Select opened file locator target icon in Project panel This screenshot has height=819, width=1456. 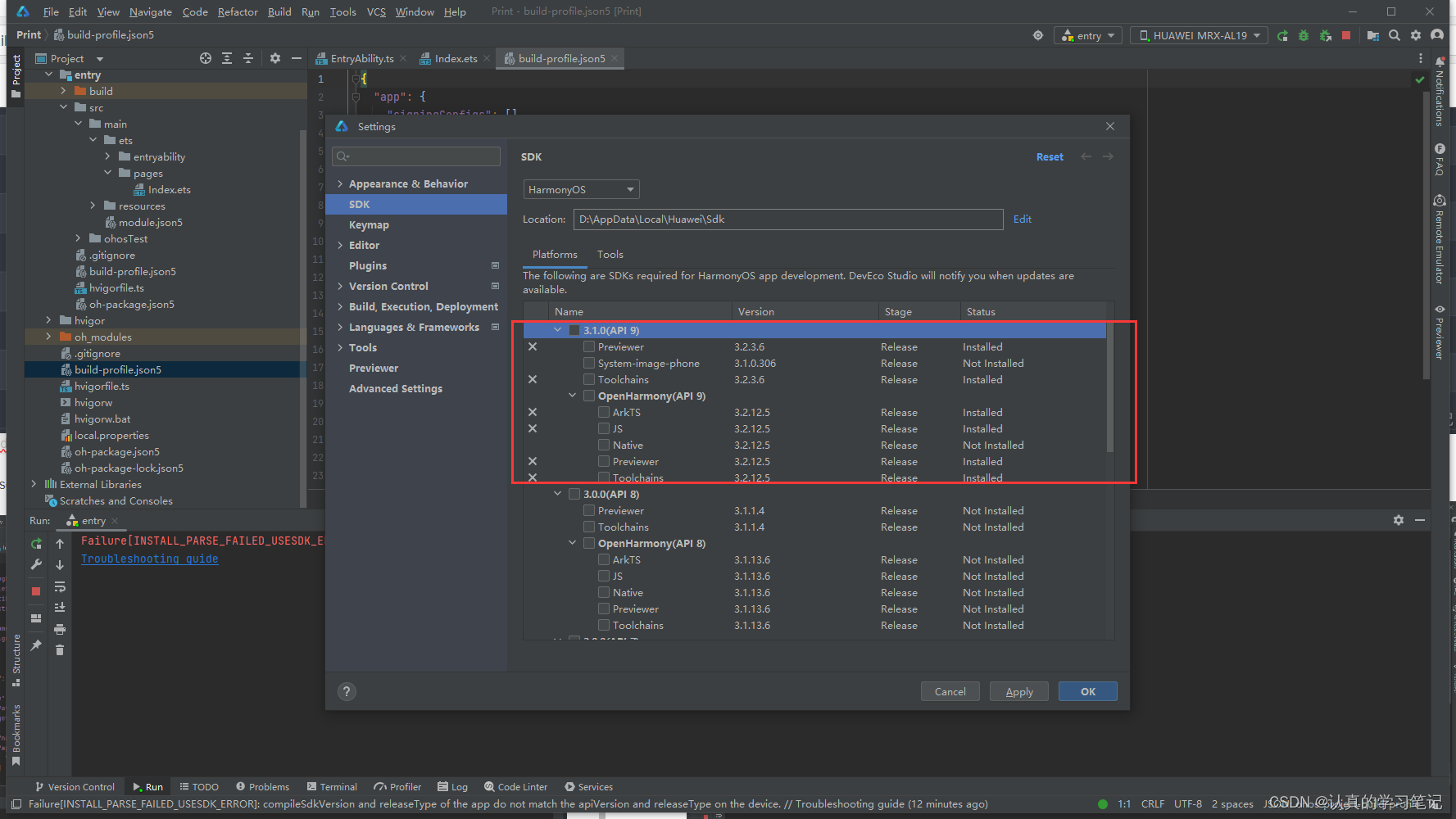click(x=206, y=58)
